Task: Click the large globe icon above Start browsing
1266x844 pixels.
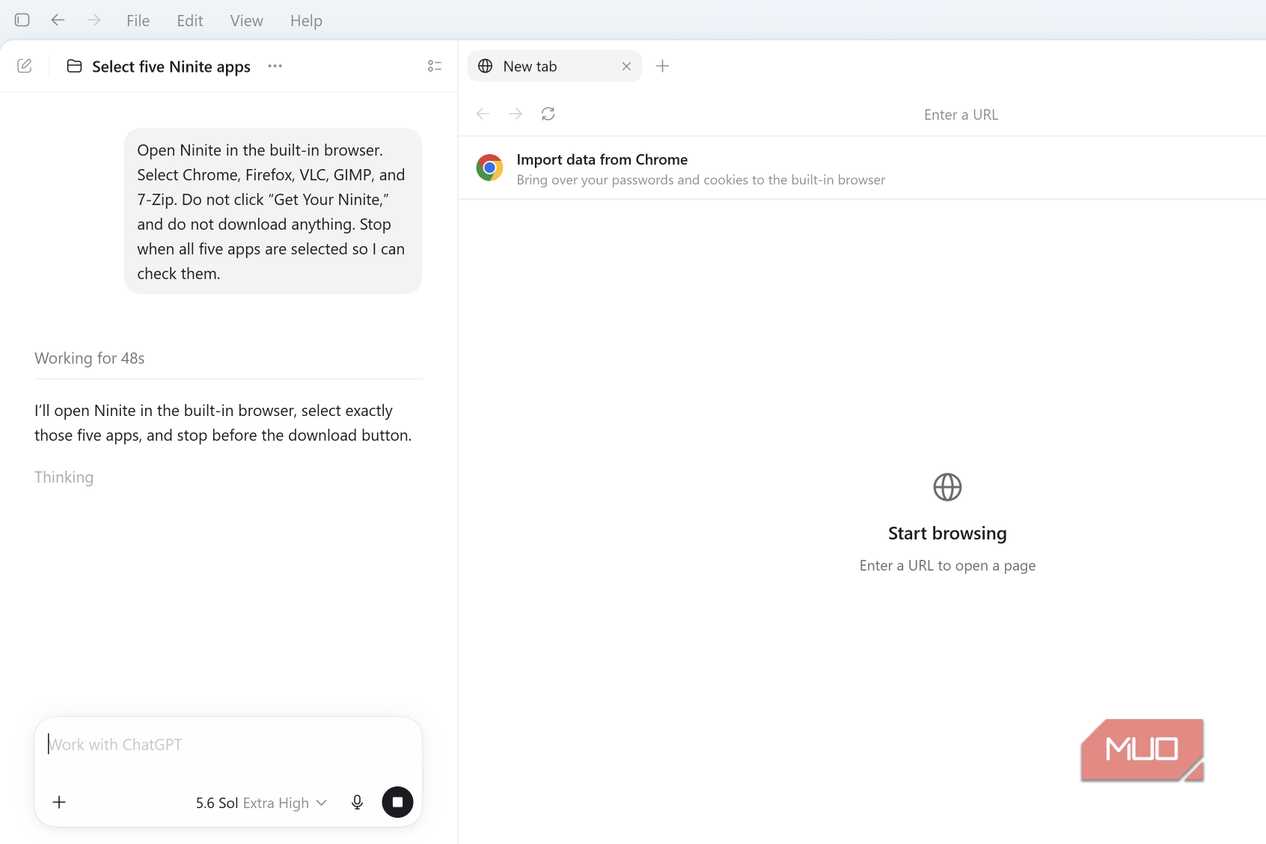Action: (947, 487)
